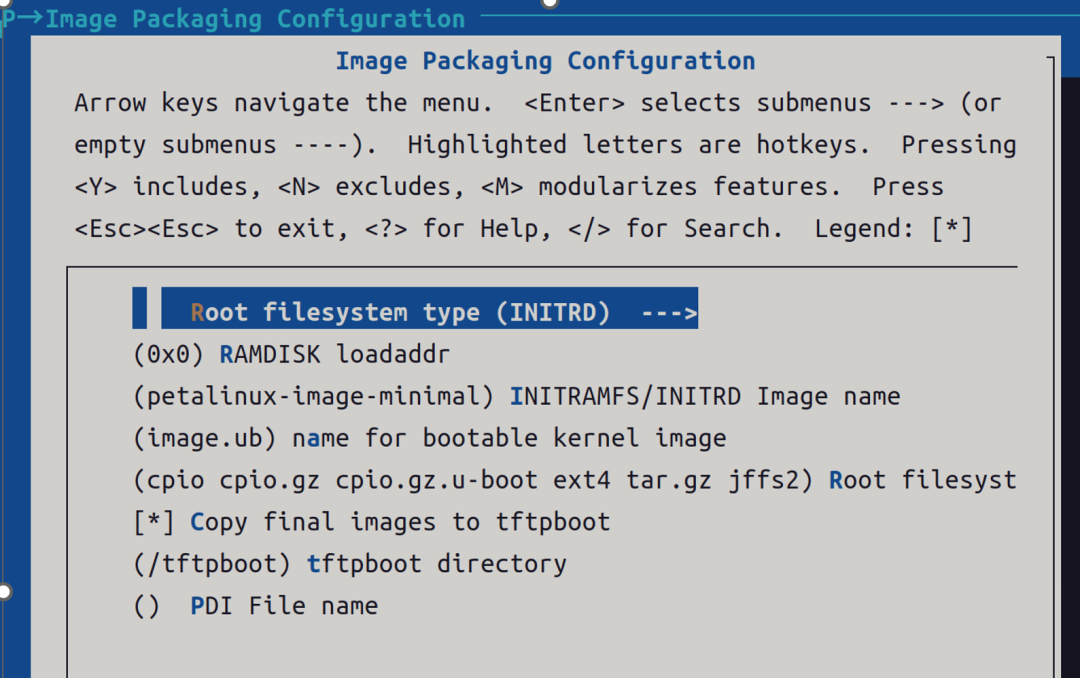Image resolution: width=1080 pixels, height=678 pixels.
Task: Click the </> Search key hint
Action: coord(589,228)
